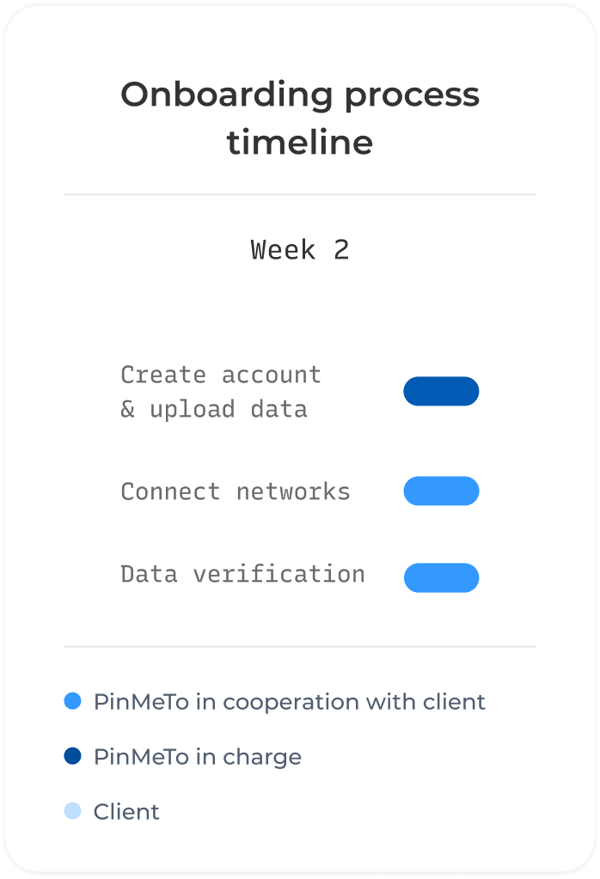Click the ampersand before upload data
The image size is (600, 879).
tap(128, 409)
